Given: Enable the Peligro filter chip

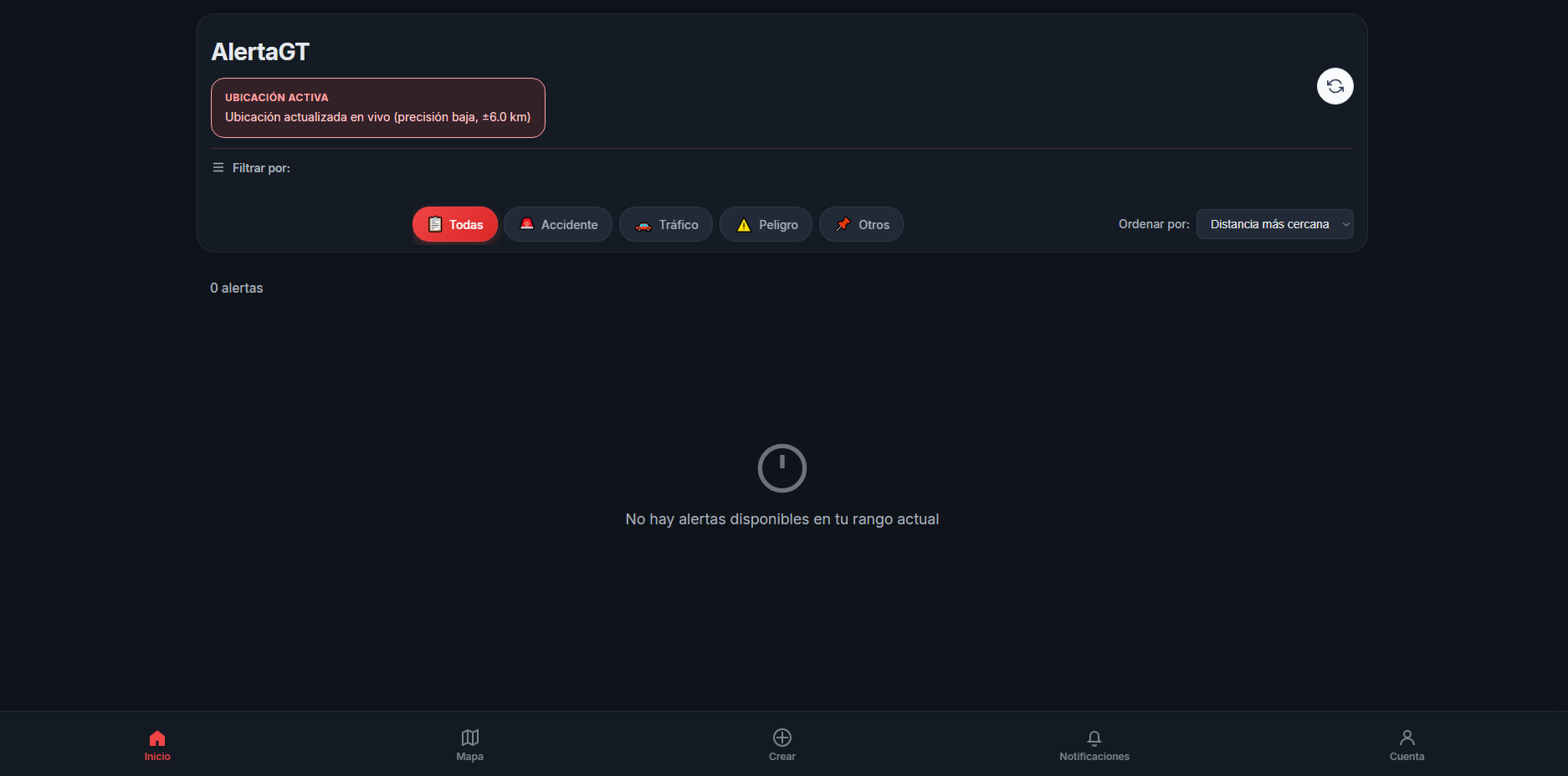Looking at the screenshot, I should pos(766,224).
